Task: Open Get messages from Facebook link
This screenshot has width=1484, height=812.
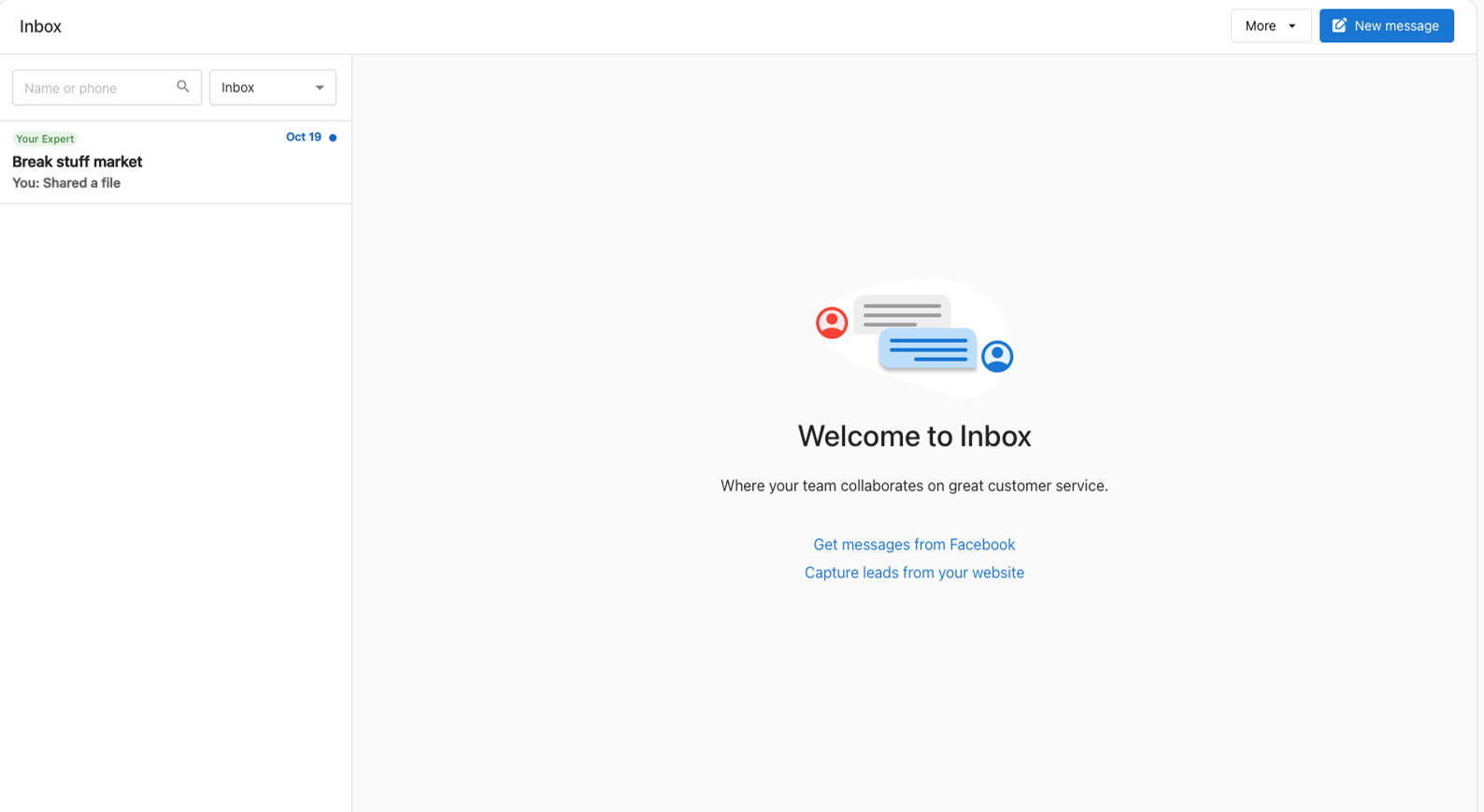Action: [x=914, y=545]
